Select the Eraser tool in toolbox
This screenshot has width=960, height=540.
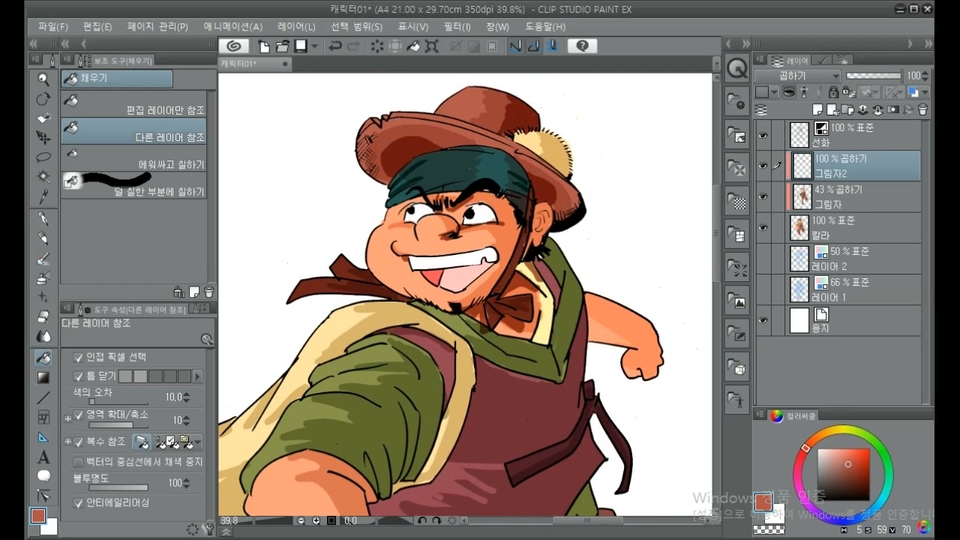point(43,317)
